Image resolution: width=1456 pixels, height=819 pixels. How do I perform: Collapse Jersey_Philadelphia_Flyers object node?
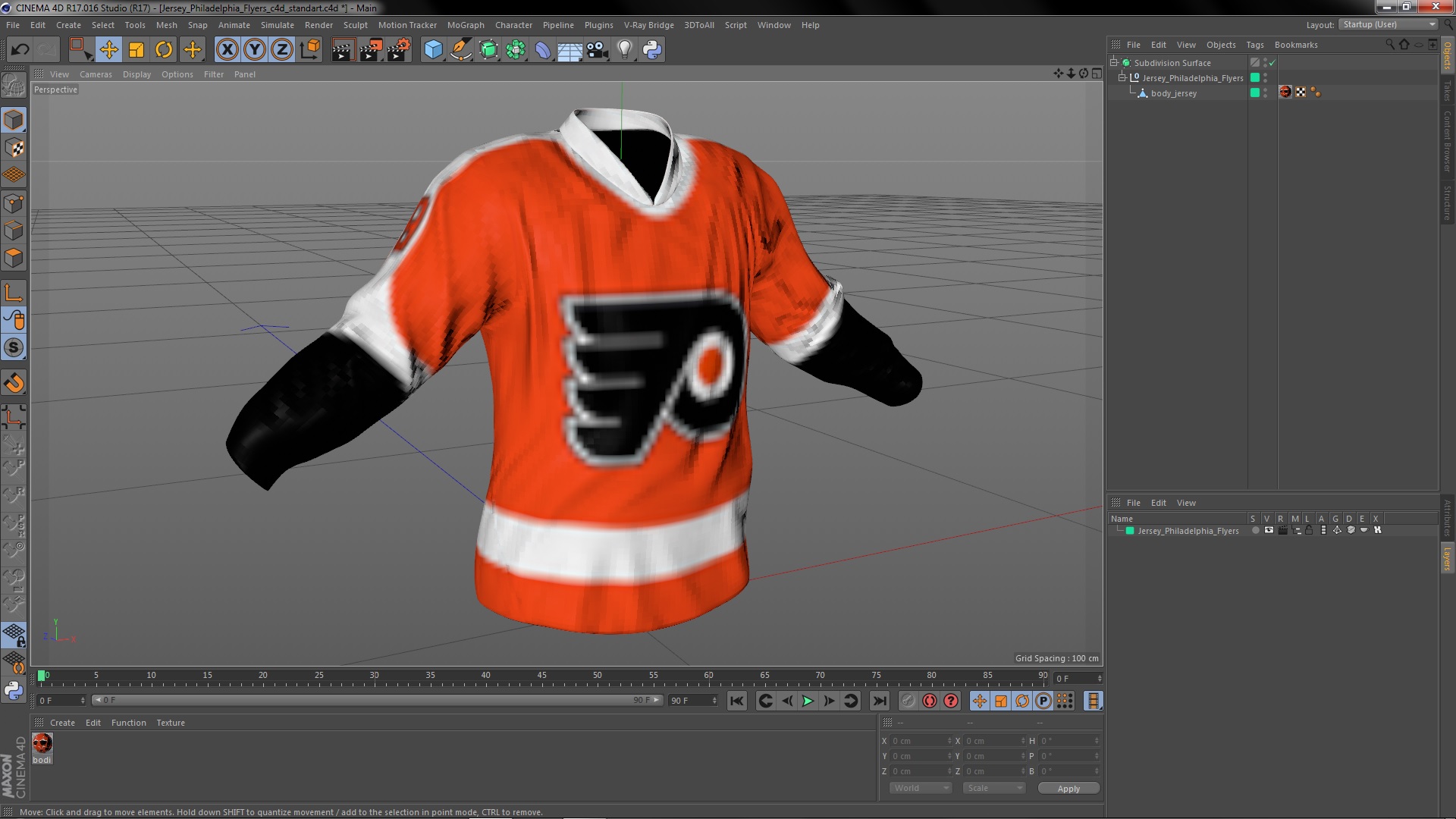(x=1122, y=78)
